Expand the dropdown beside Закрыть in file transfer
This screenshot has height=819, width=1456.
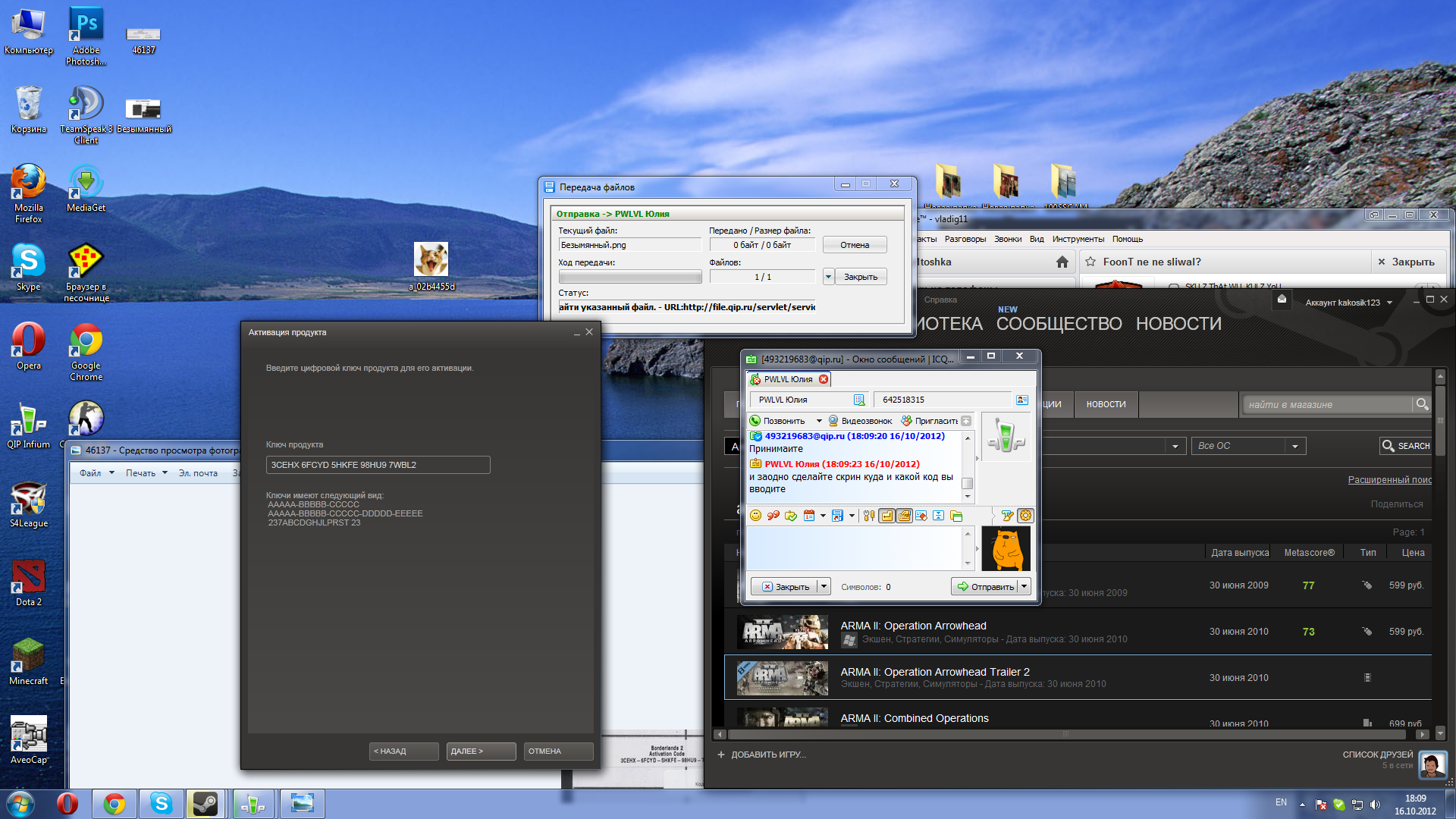(x=828, y=277)
